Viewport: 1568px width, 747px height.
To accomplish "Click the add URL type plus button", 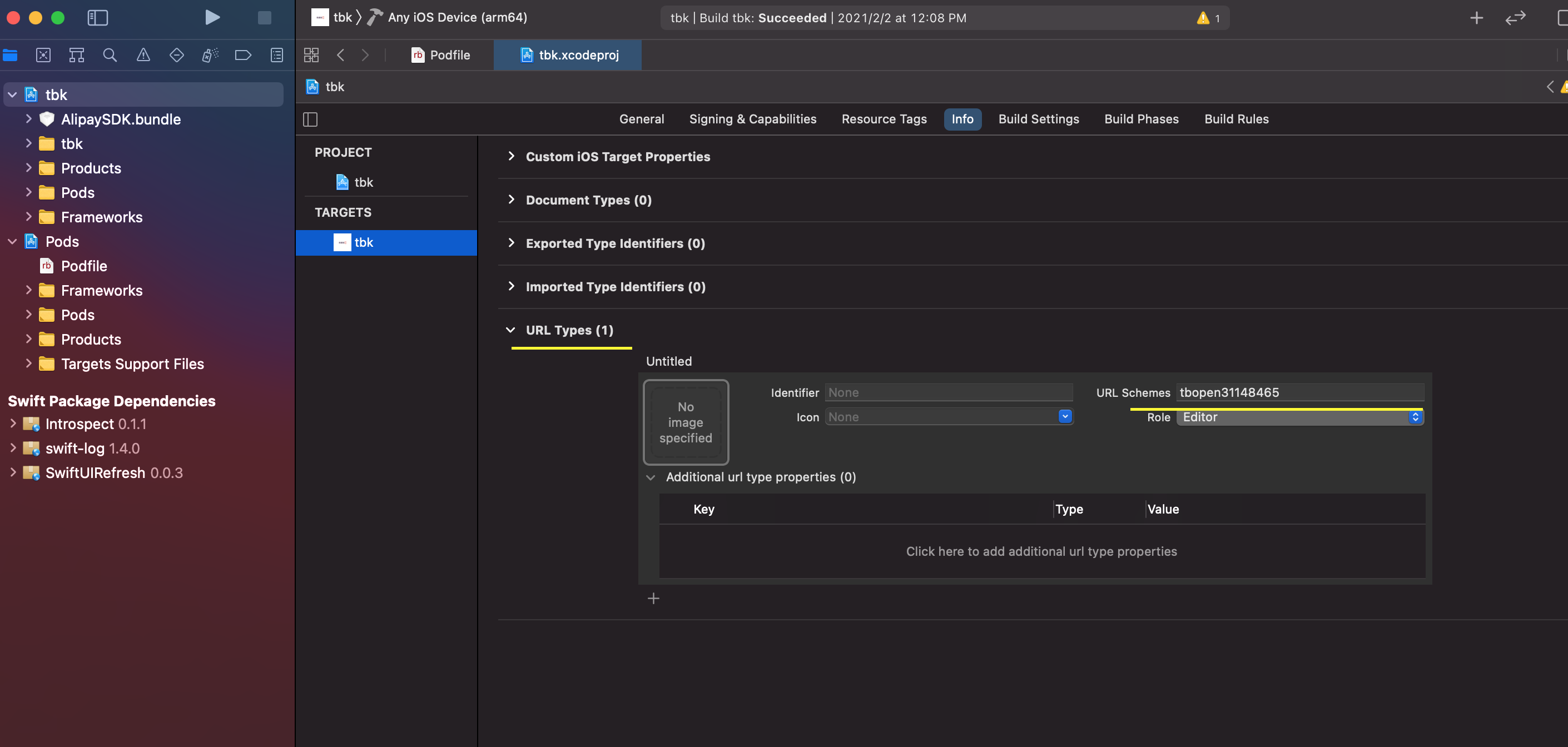I will pyautogui.click(x=653, y=599).
